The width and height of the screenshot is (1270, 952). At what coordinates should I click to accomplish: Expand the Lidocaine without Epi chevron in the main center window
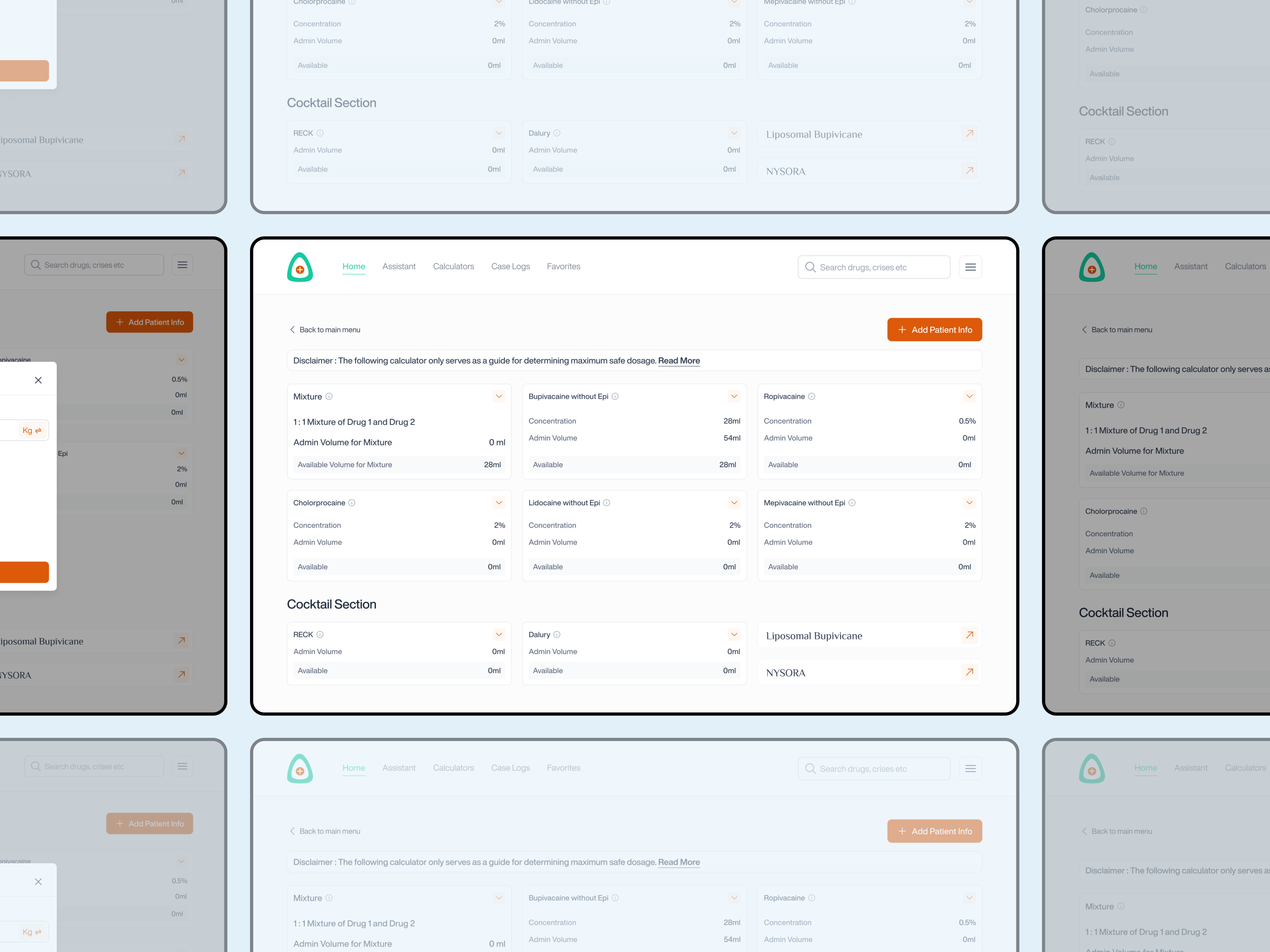tap(734, 502)
